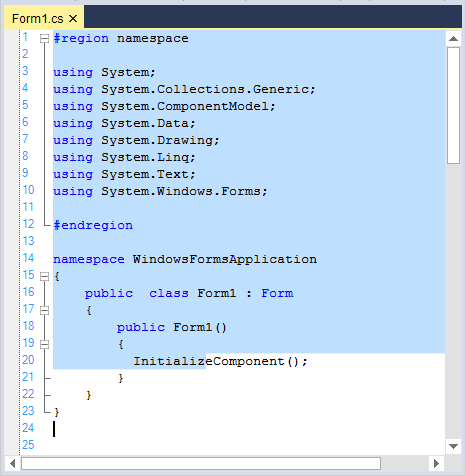Viewport: 466px width, 476px height.
Task: Click 'System.ComponentModel' text
Action: pos(186,107)
